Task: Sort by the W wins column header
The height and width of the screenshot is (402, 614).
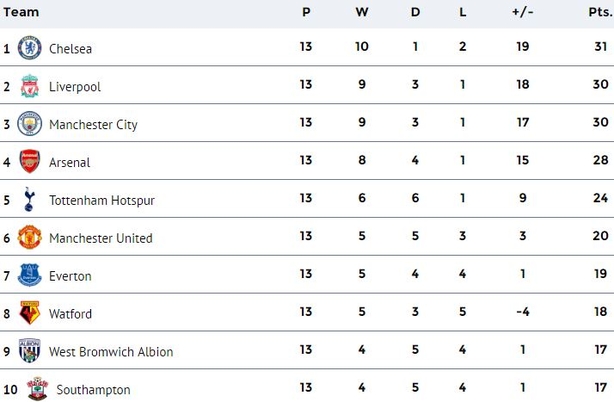Action: coord(362,12)
